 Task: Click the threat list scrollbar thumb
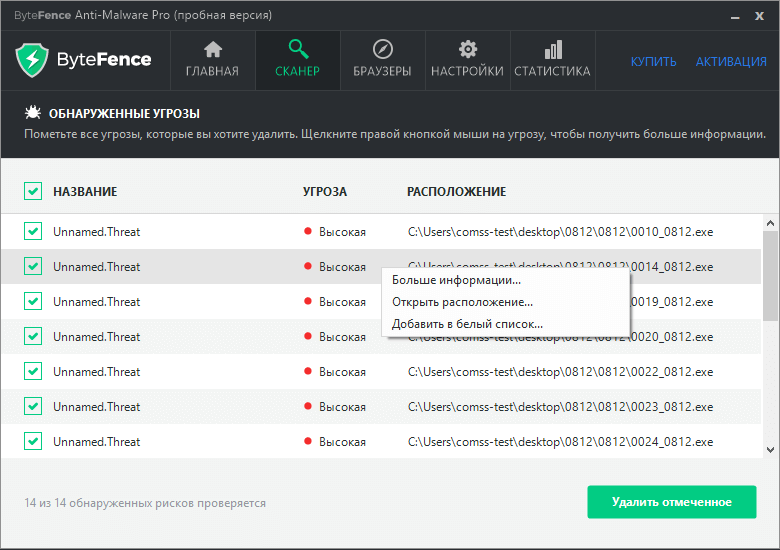coord(770,275)
